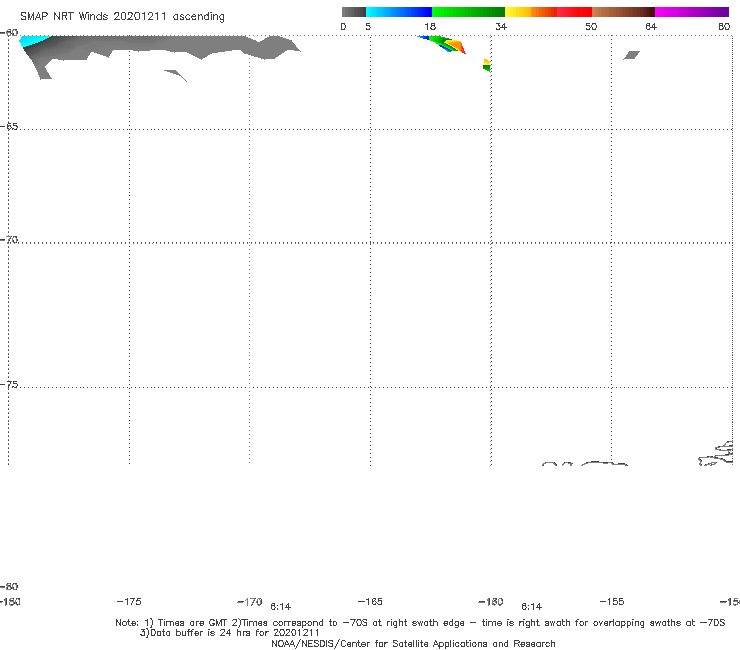Click the yellow-orange-red segment of the colorbar
The height and width of the screenshot is (650, 740).
pyautogui.click(x=548, y=12)
